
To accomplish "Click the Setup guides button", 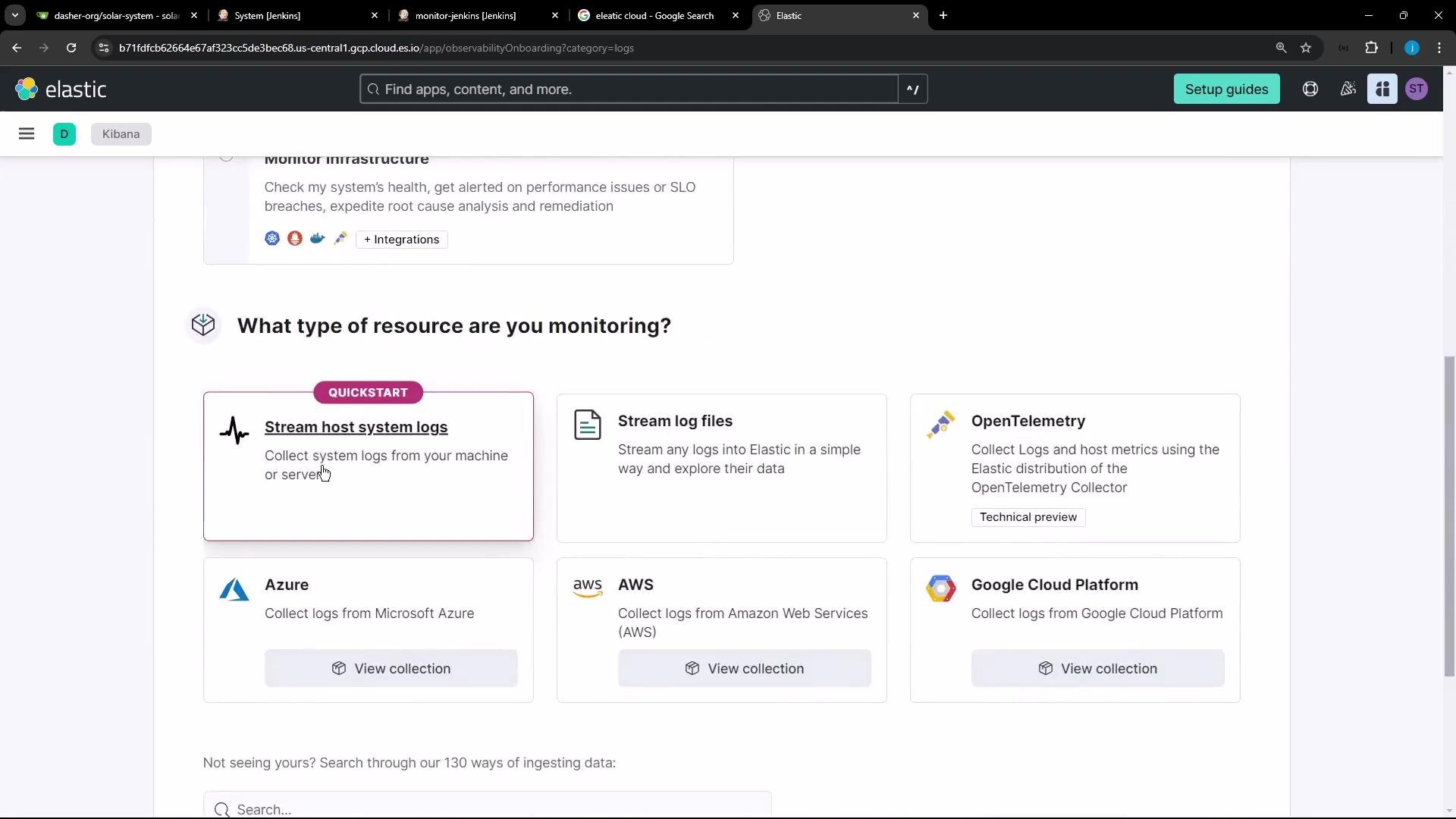I will tap(1226, 89).
